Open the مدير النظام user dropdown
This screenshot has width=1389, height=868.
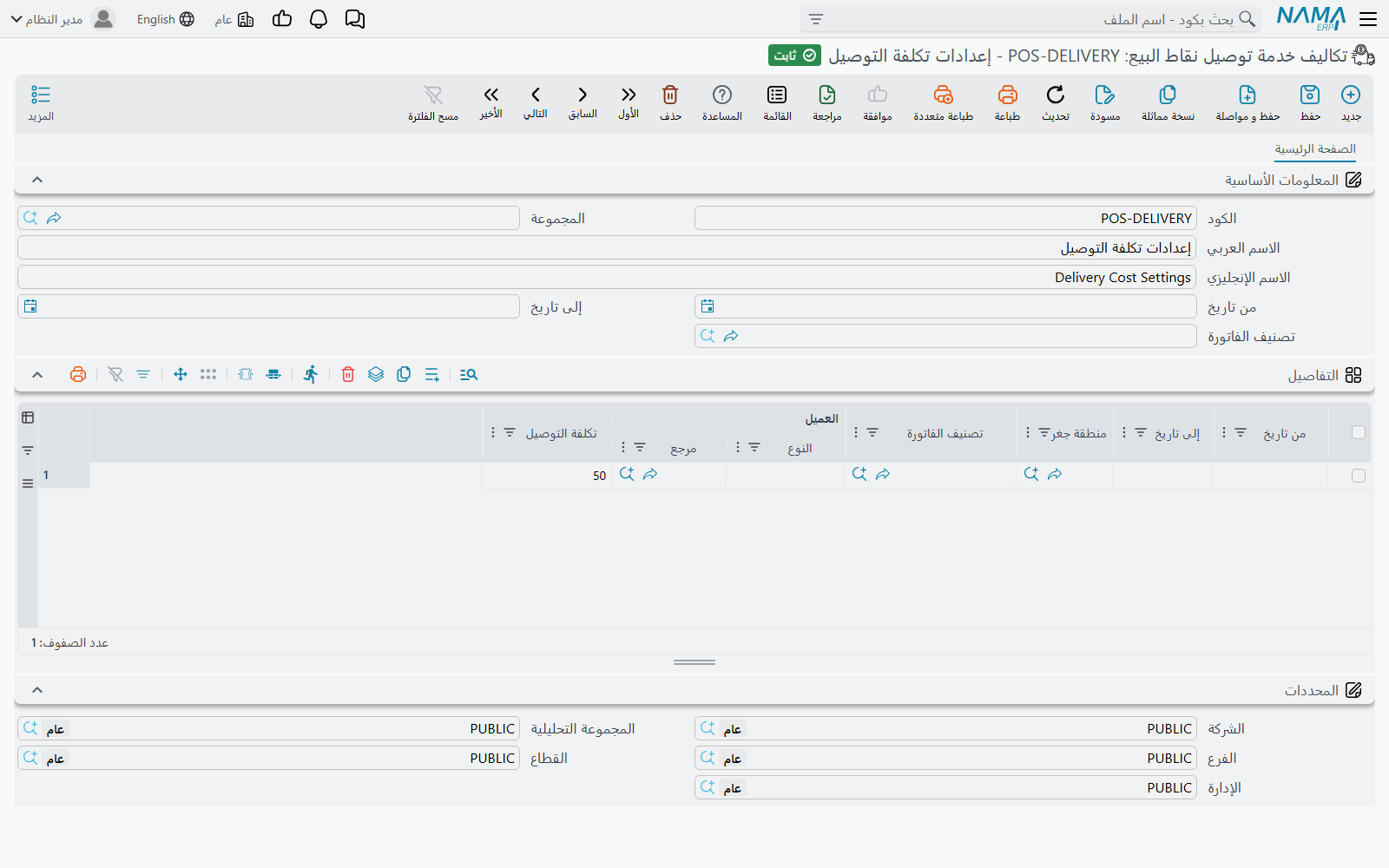[x=62, y=19]
